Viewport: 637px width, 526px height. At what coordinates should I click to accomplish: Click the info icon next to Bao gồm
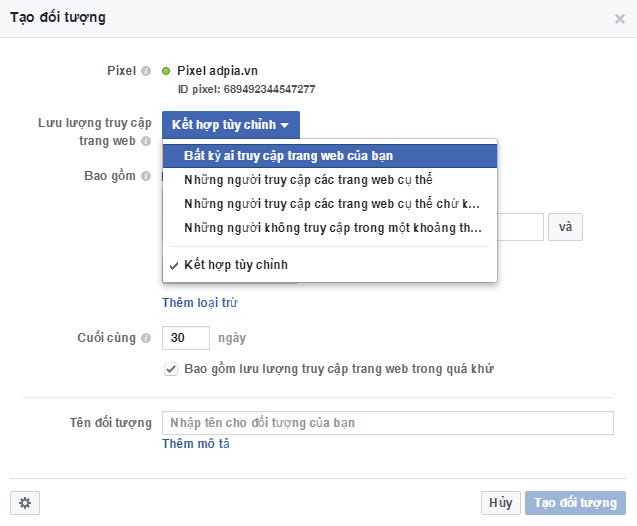coord(146,176)
